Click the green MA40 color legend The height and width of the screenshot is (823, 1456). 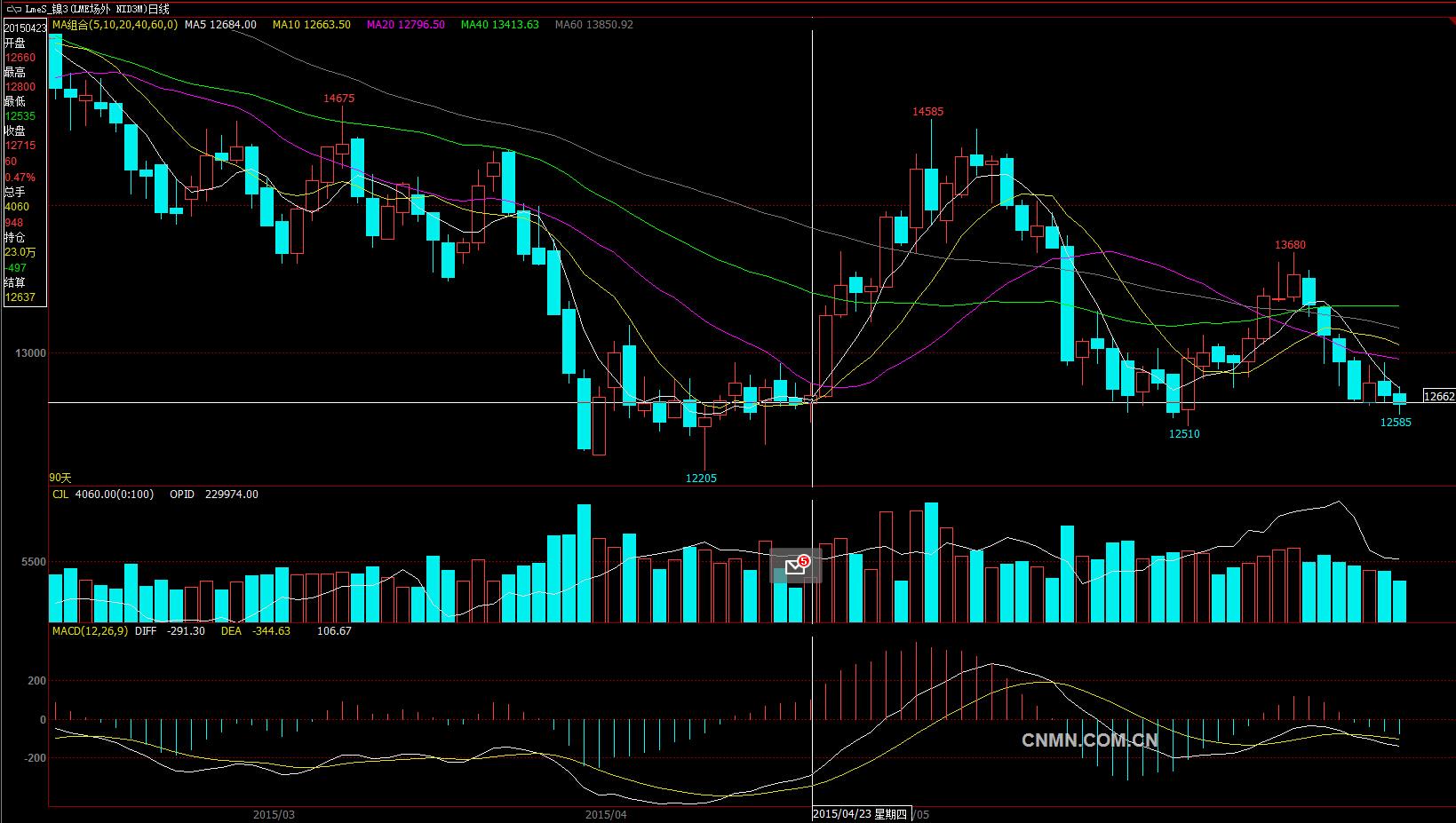(499, 25)
